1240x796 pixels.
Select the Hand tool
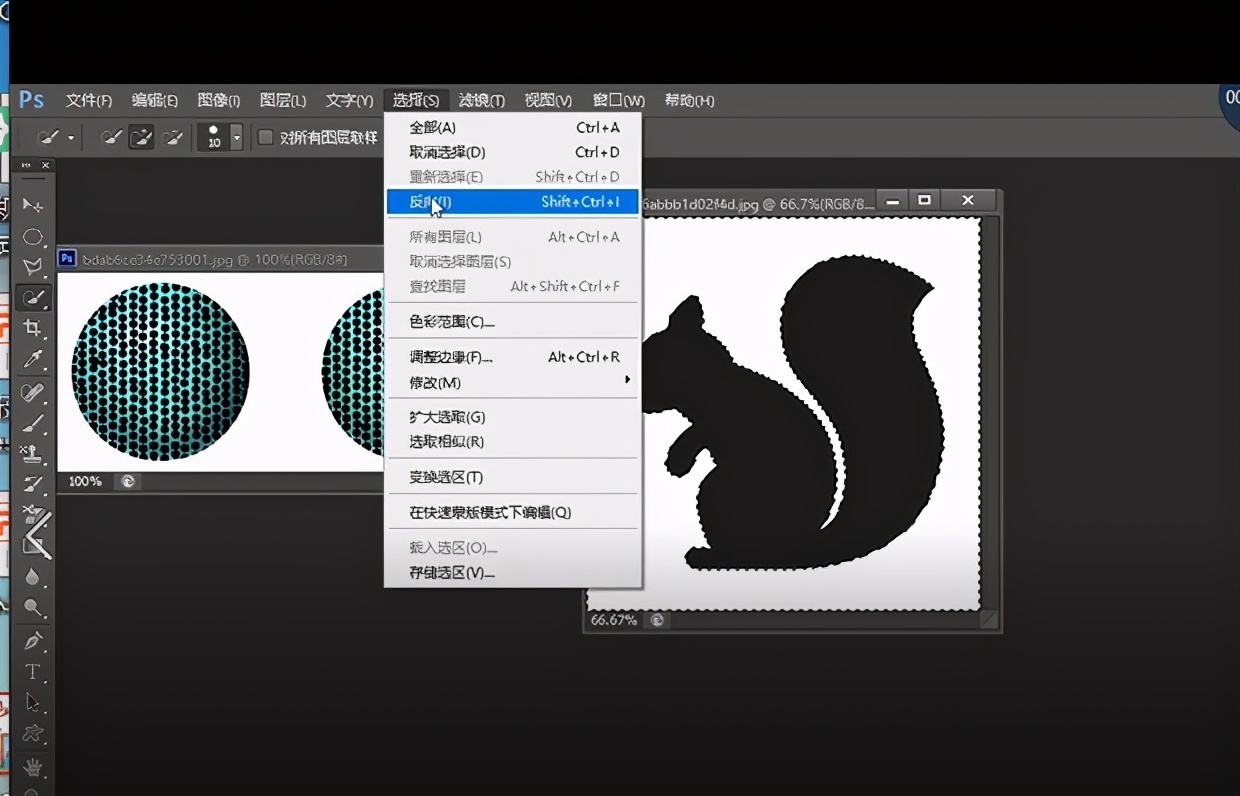click(34, 768)
